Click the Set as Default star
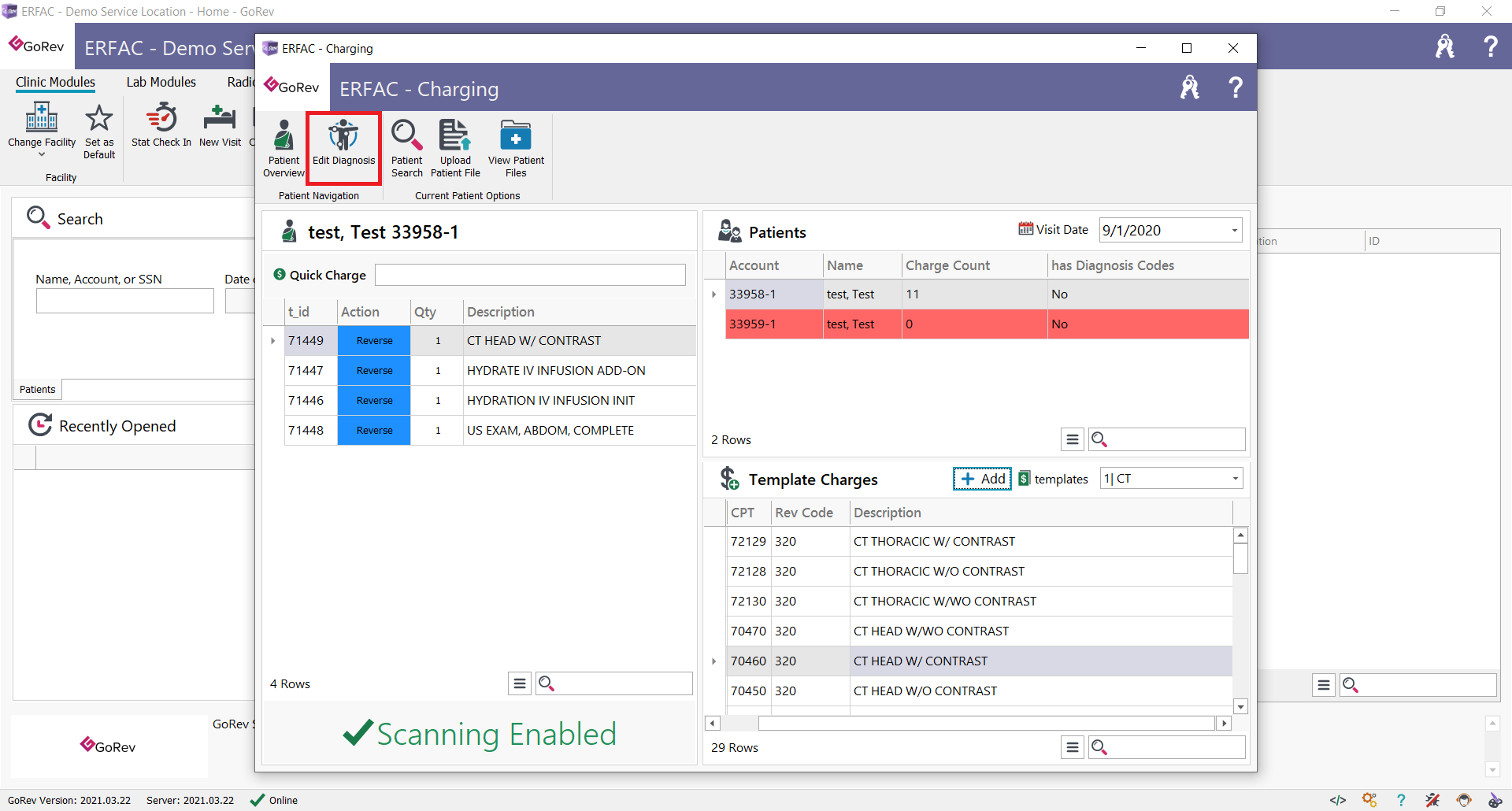1512x811 pixels. click(x=99, y=131)
